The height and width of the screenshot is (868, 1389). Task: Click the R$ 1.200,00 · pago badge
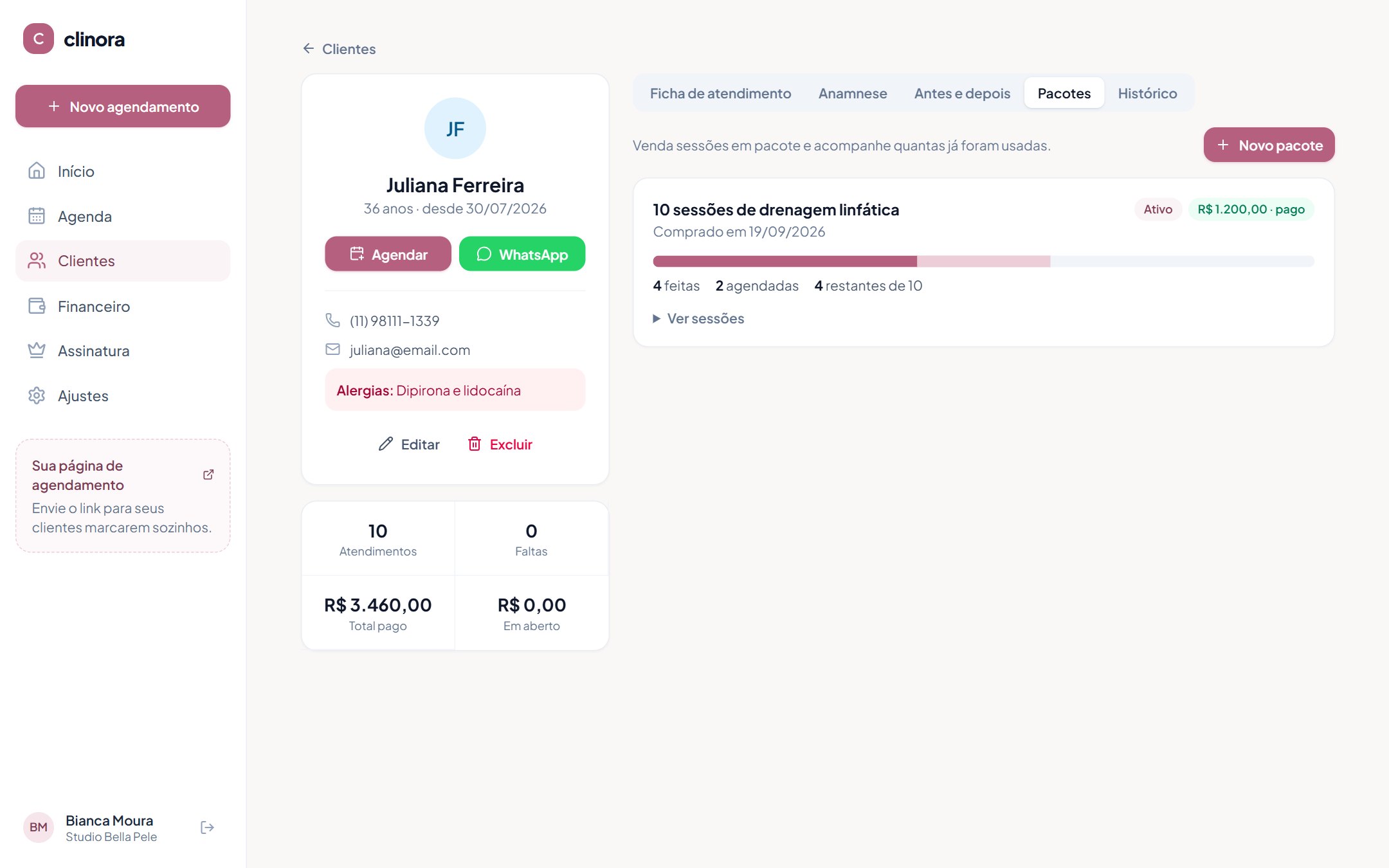(1251, 209)
